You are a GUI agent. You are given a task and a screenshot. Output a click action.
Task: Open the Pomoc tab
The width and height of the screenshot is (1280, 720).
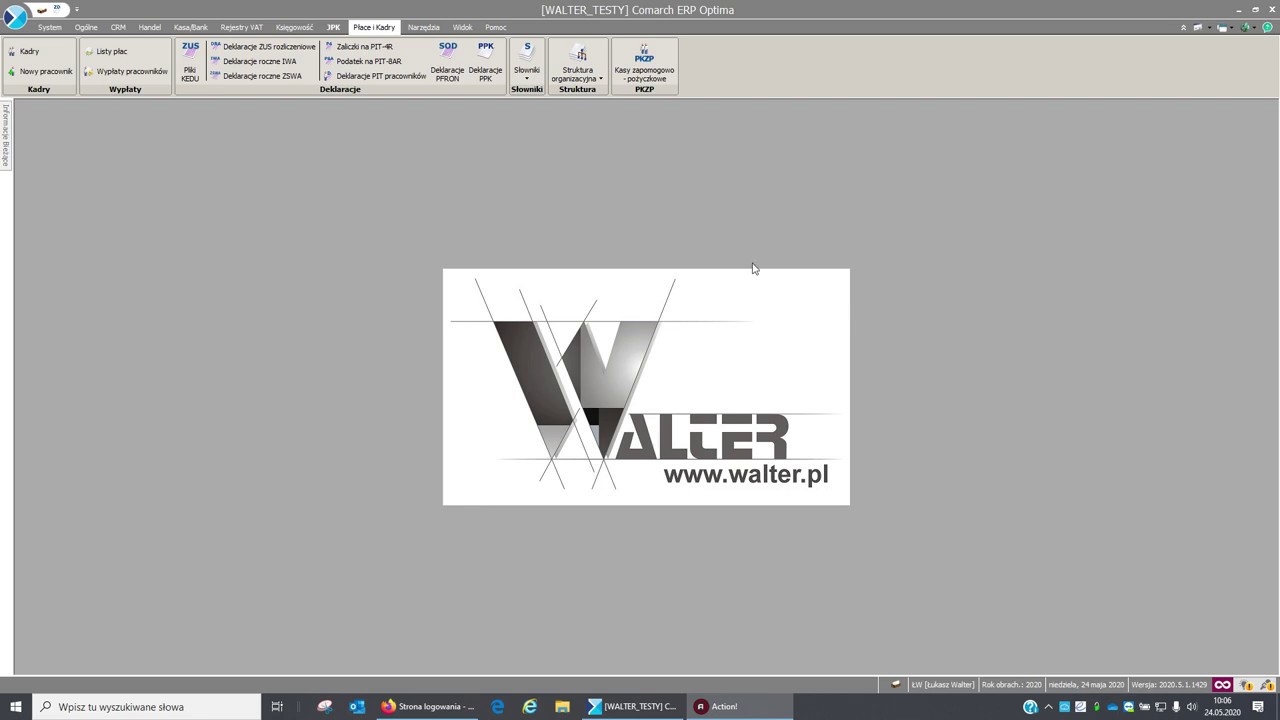pyautogui.click(x=496, y=28)
